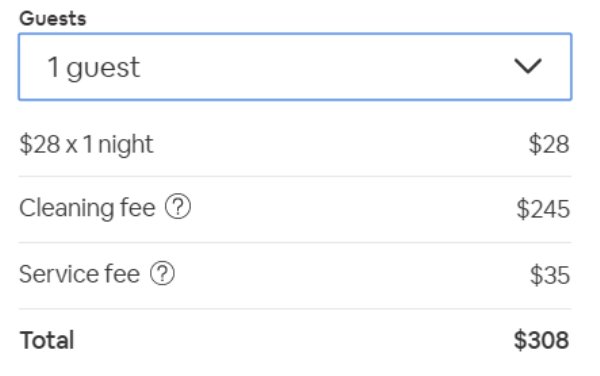Click the Cleaning fee label
Image resolution: width=600 pixels, height=376 pixels.
pyautogui.click(x=87, y=208)
